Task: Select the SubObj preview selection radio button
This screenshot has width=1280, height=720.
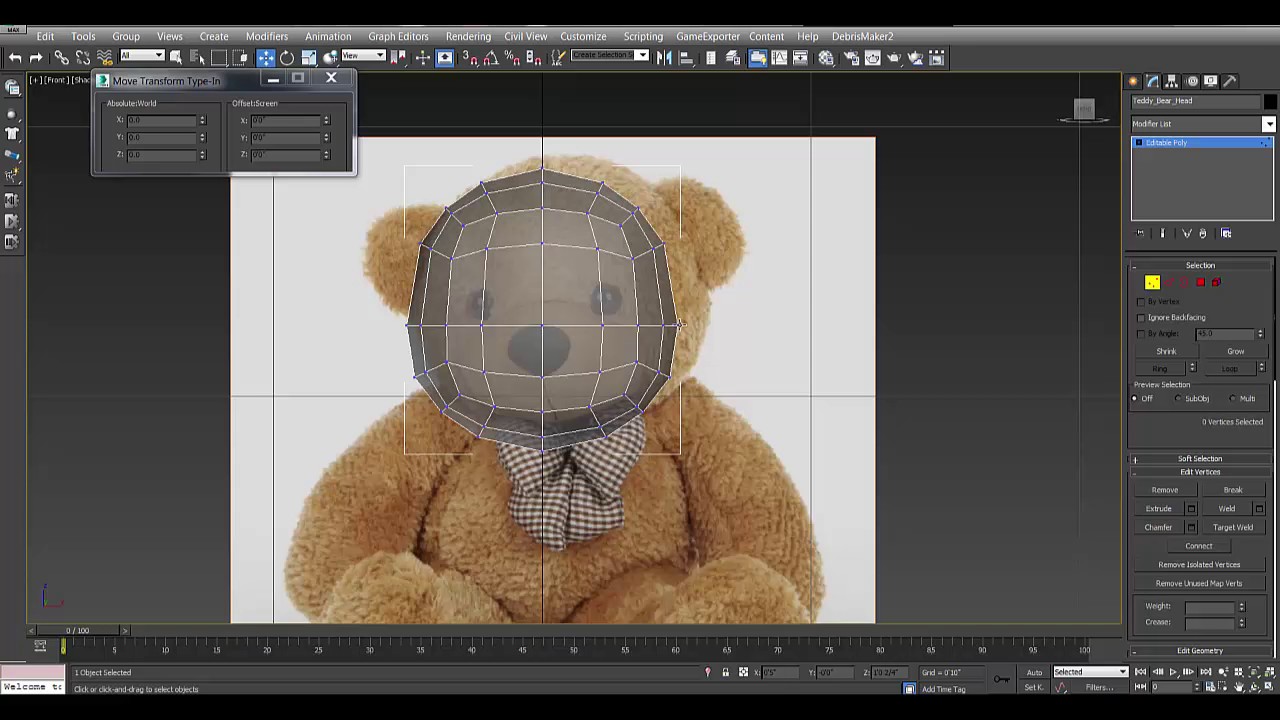Action: pyautogui.click(x=1179, y=399)
